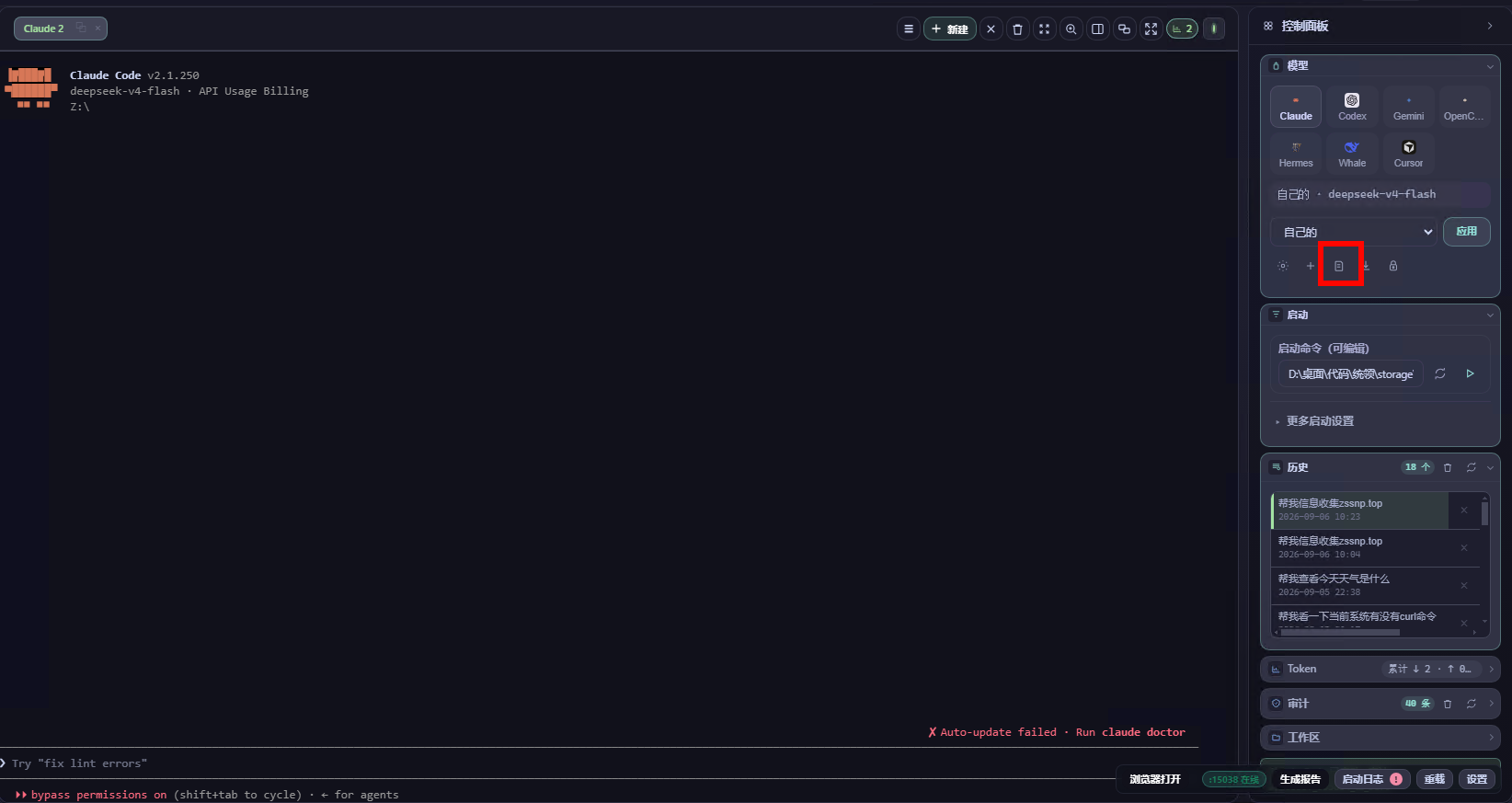Click the document icon in the 模型 panel
The width and height of the screenshot is (1512, 803).
pyautogui.click(x=1339, y=266)
